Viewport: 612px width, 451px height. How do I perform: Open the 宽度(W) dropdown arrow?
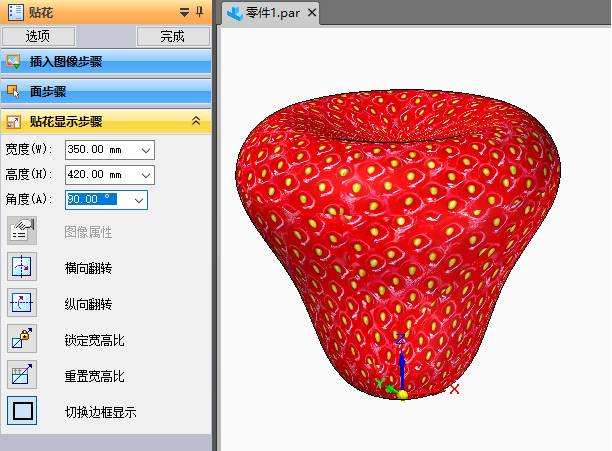(146, 150)
